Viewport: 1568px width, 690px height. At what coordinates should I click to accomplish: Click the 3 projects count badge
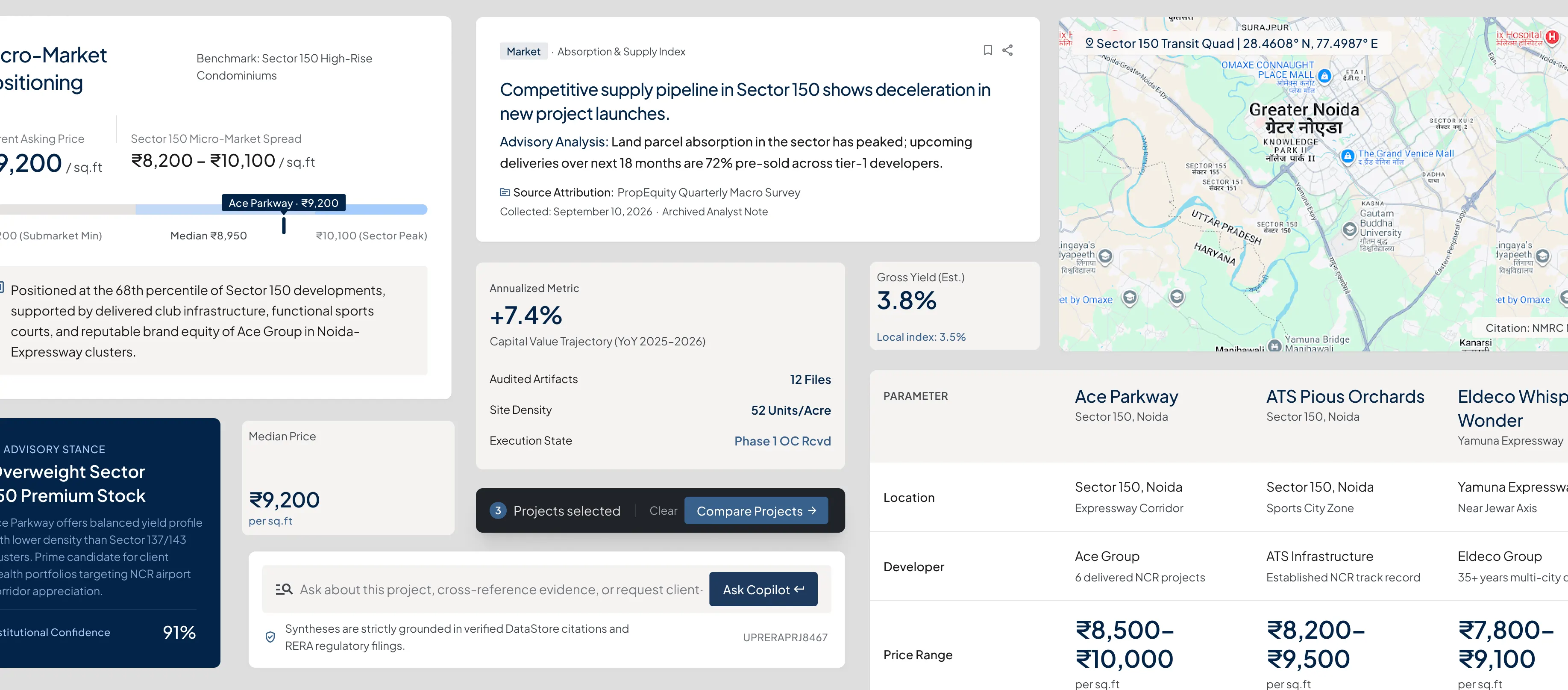(497, 510)
